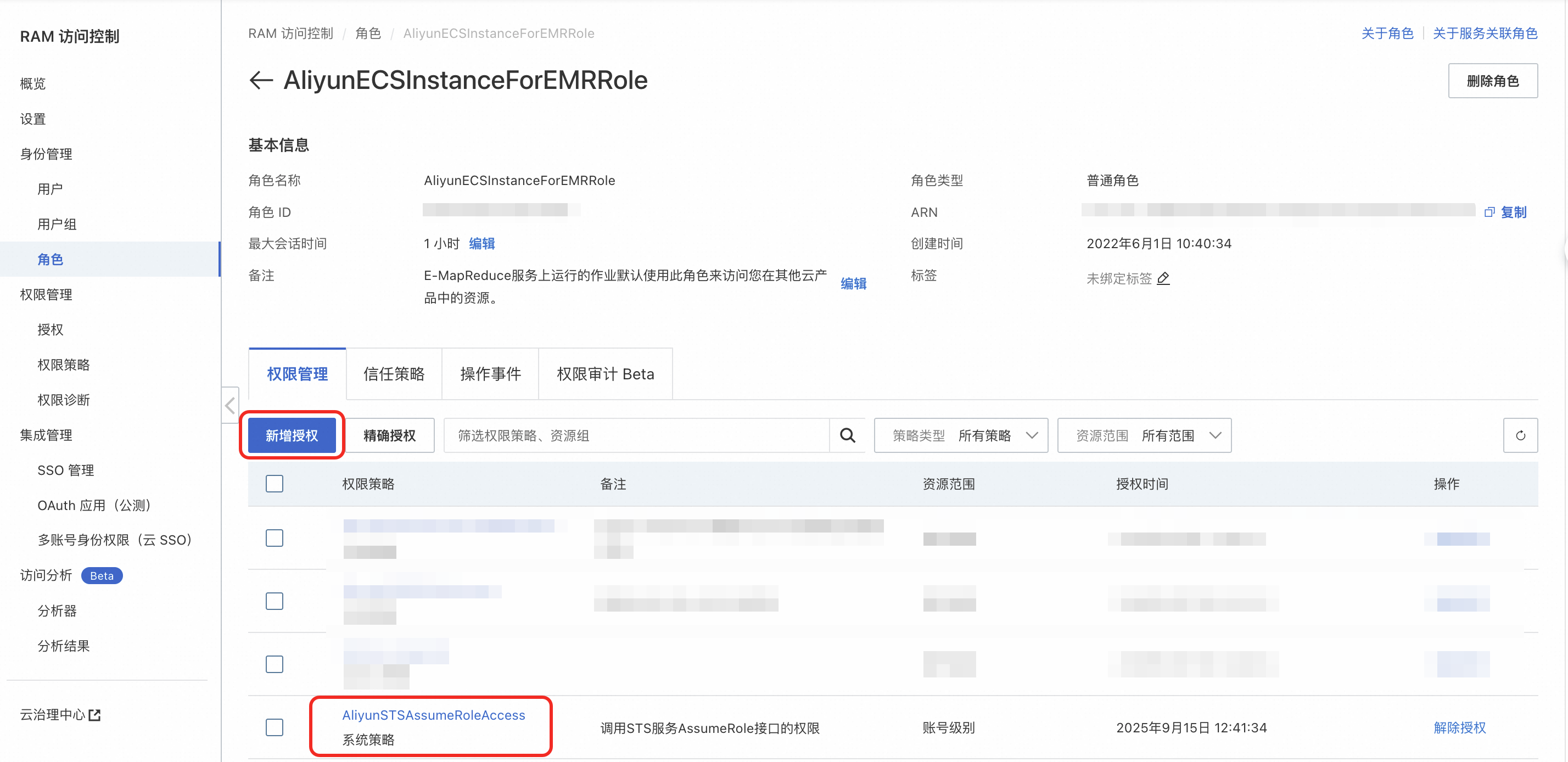Open 概览 in the sidebar
Screen dimensions: 1568x762
point(33,83)
